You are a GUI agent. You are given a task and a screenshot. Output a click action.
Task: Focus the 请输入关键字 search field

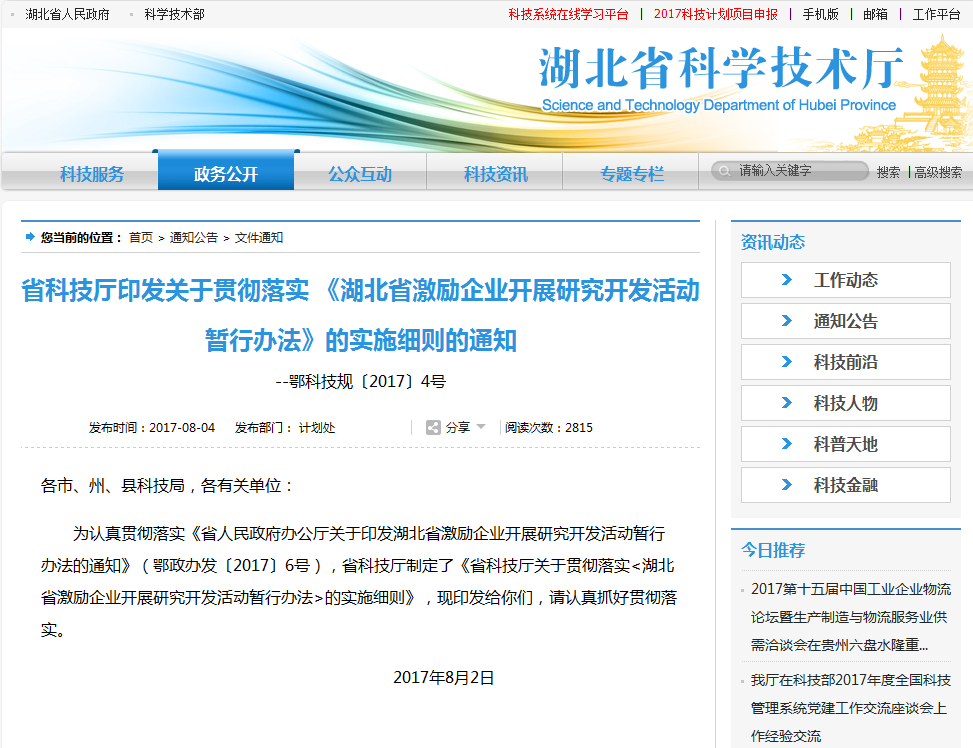click(x=800, y=171)
